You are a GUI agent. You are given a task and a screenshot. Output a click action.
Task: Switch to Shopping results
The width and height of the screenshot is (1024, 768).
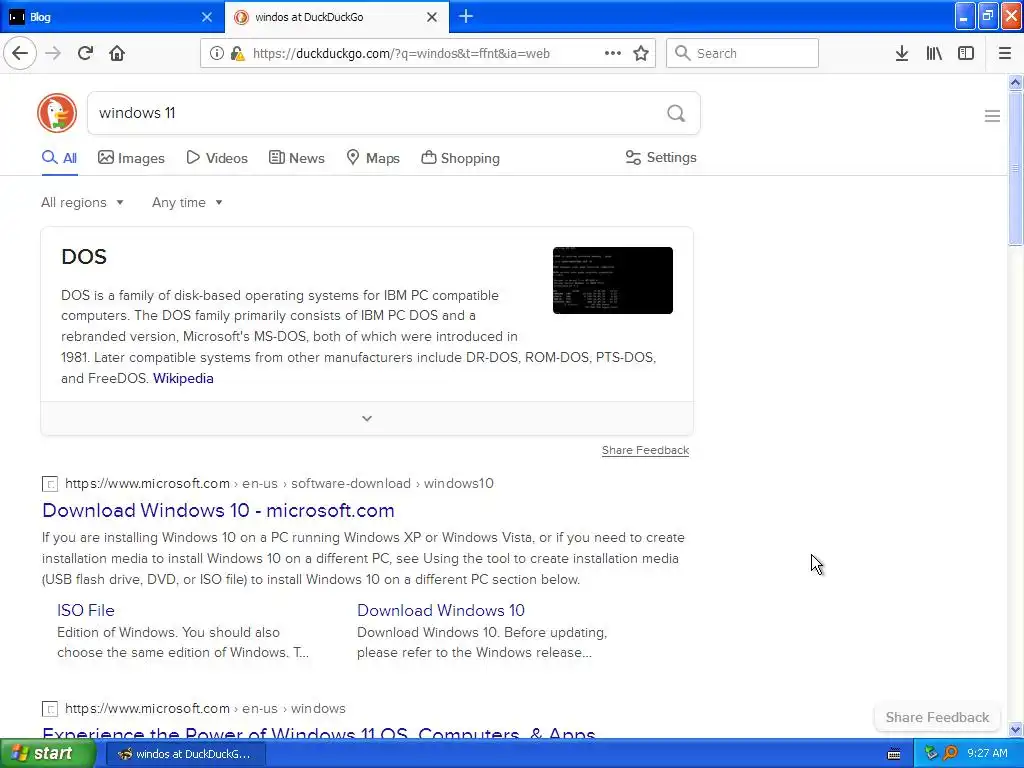tap(460, 158)
